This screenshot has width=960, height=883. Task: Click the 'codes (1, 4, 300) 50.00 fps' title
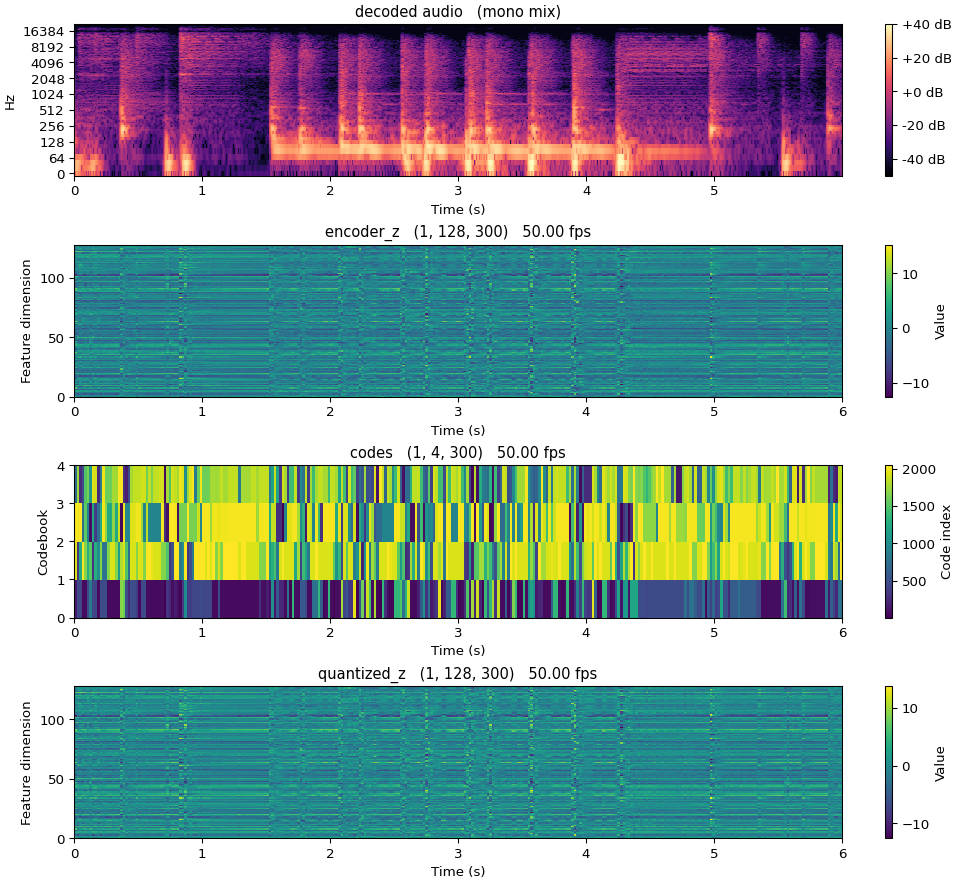click(458, 453)
